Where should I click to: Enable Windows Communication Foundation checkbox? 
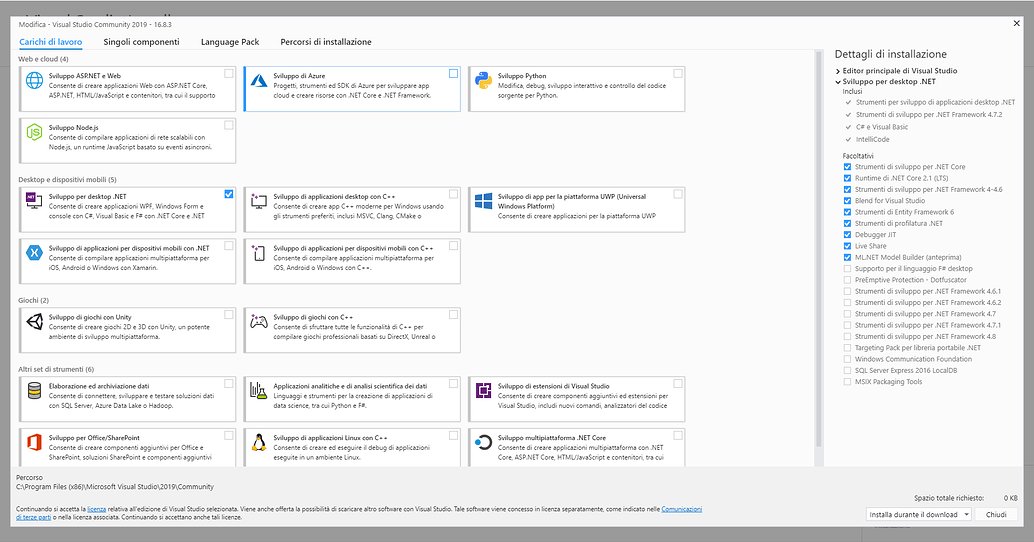pyautogui.click(x=848, y=359)
